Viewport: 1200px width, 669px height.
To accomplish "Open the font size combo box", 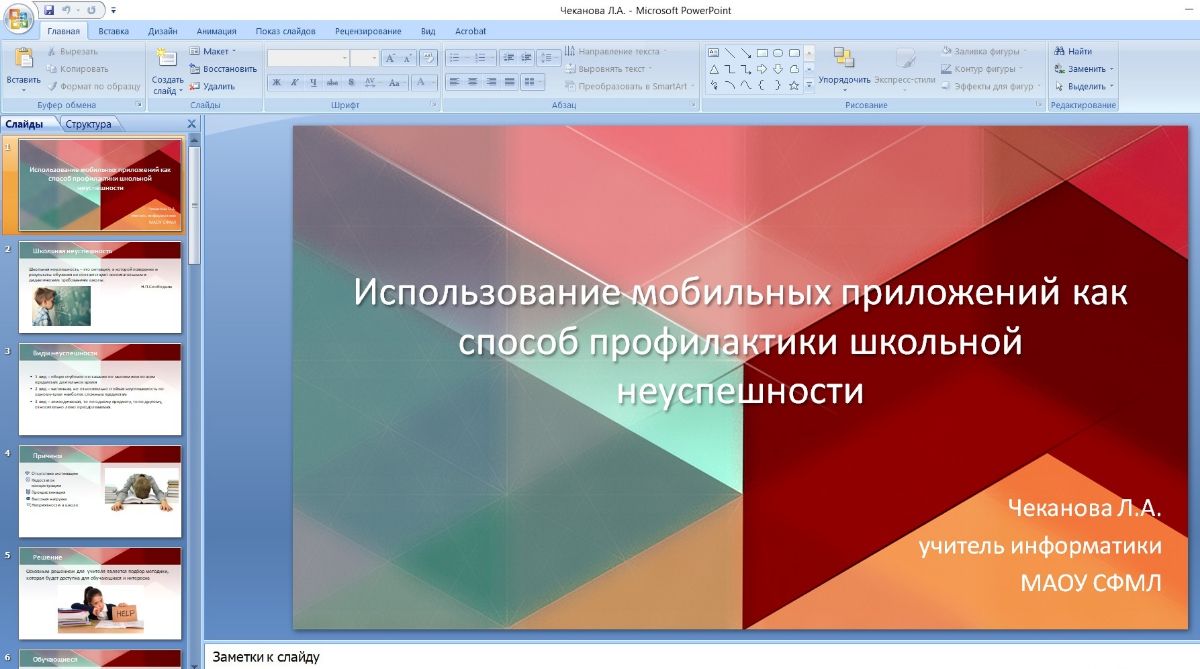I will (x=365, y=58).
